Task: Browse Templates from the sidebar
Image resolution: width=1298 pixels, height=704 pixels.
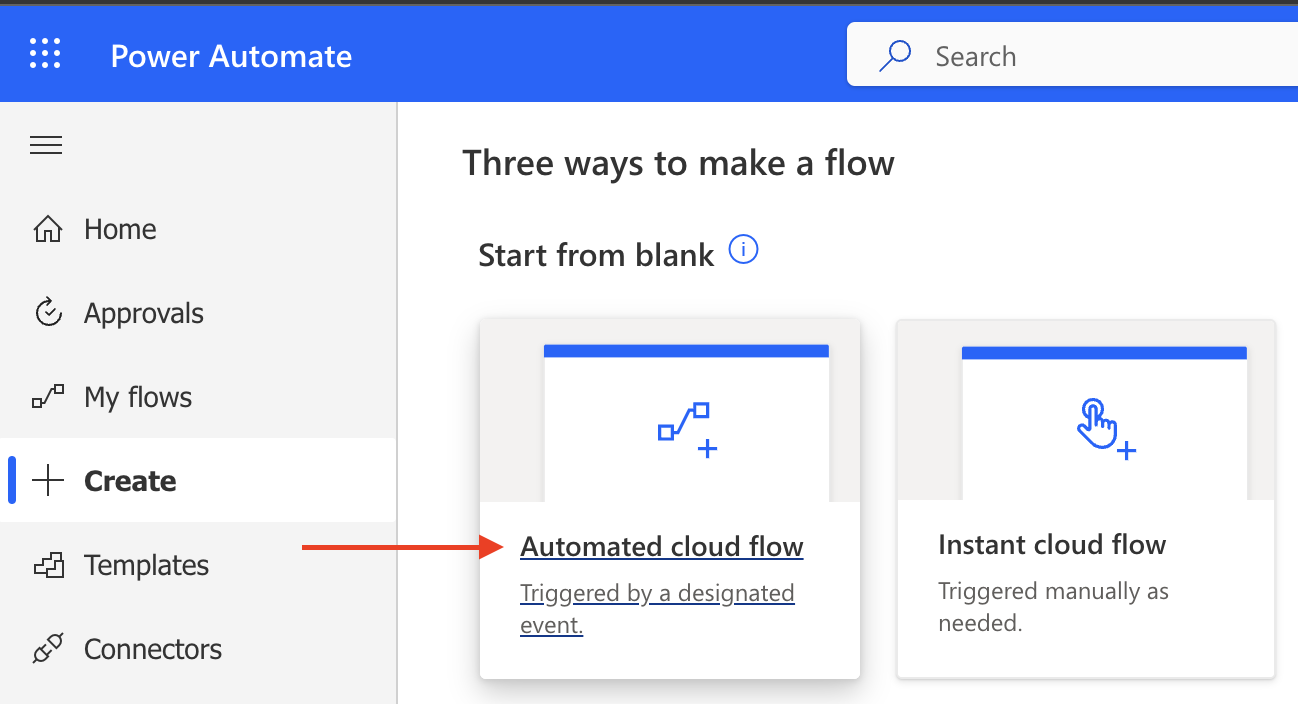Action: (147, 565)
